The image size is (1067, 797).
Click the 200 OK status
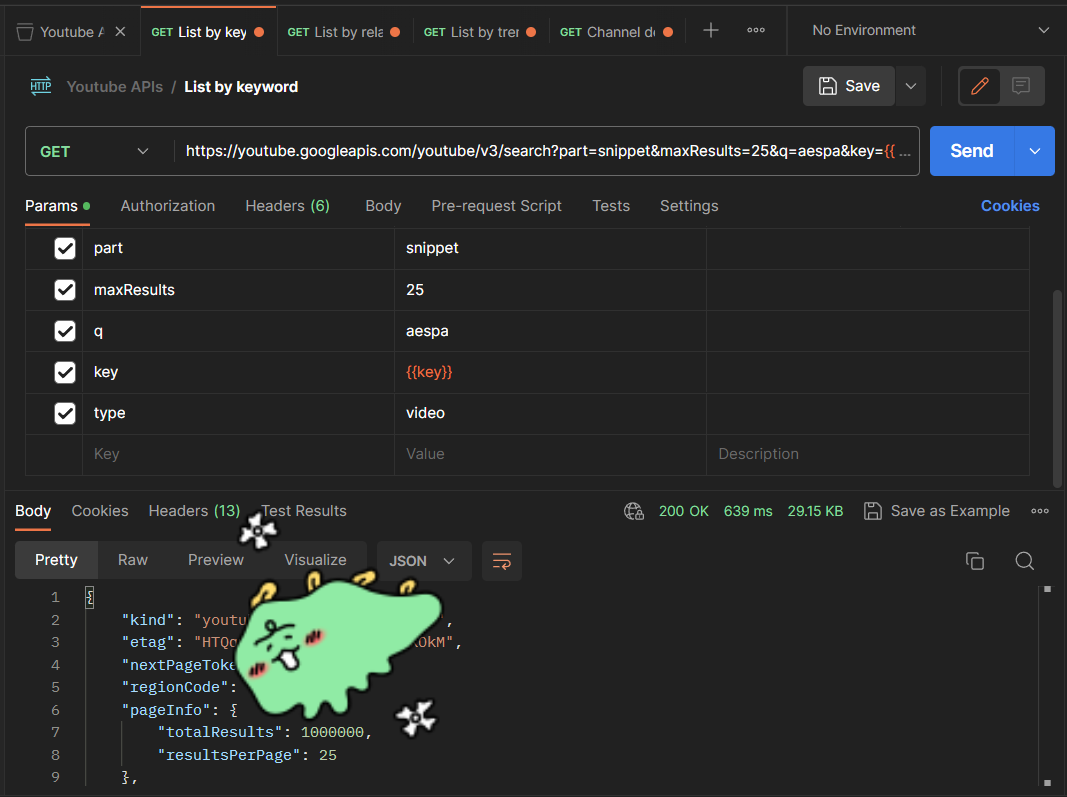[x=683, y=511]
